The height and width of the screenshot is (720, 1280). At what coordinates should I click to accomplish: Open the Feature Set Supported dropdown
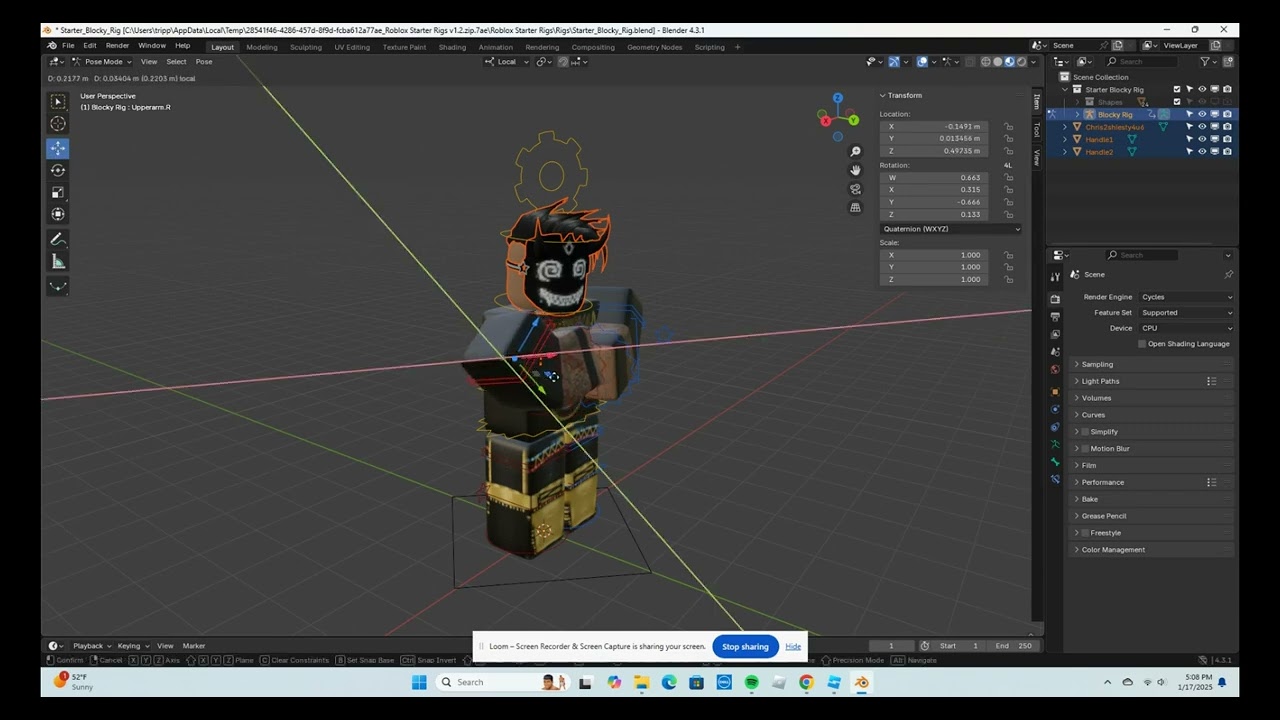1187,313
